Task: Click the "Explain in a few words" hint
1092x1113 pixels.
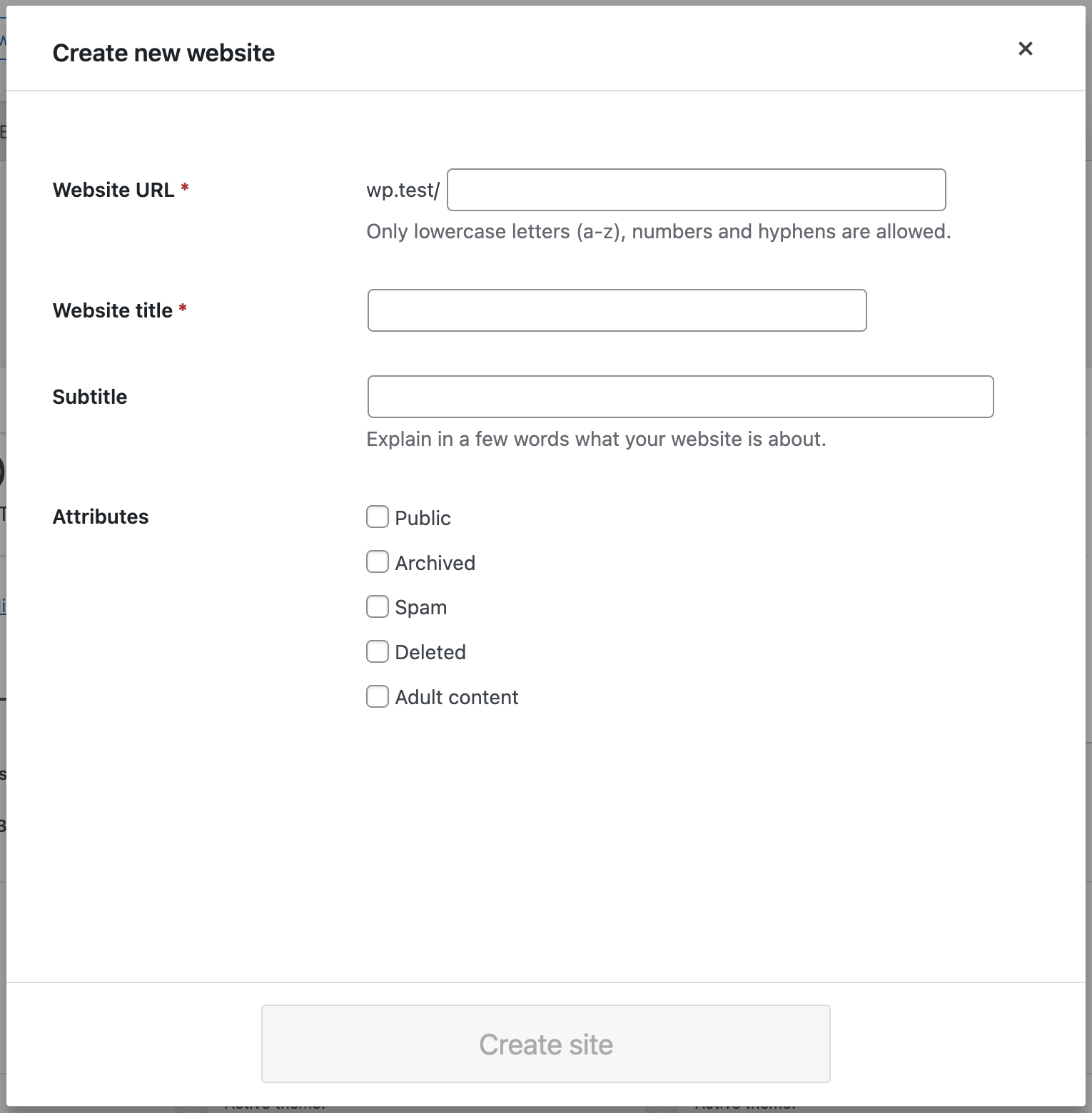Action: [596, 439]
